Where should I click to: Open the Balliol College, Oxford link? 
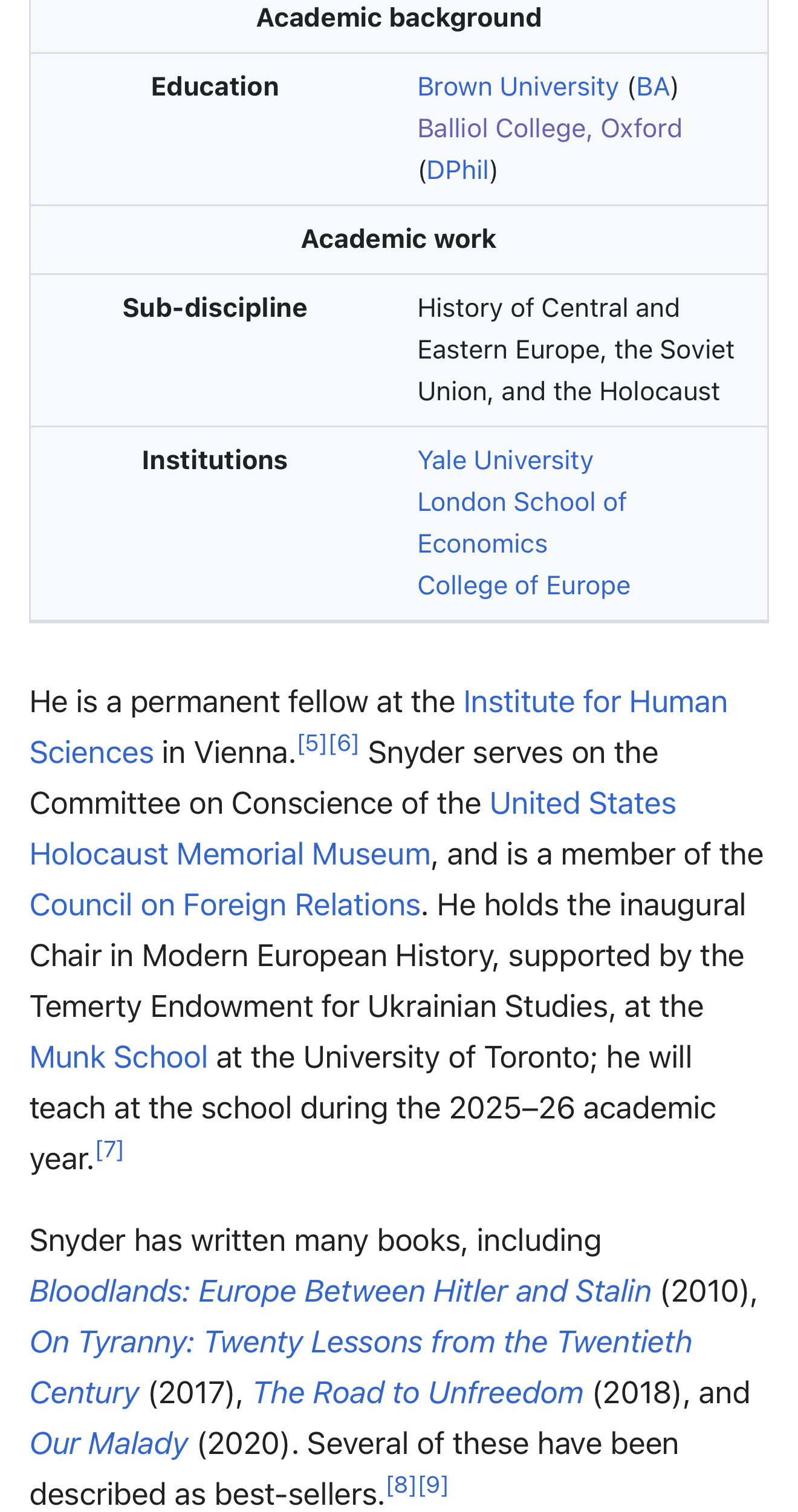click(550, 129)
